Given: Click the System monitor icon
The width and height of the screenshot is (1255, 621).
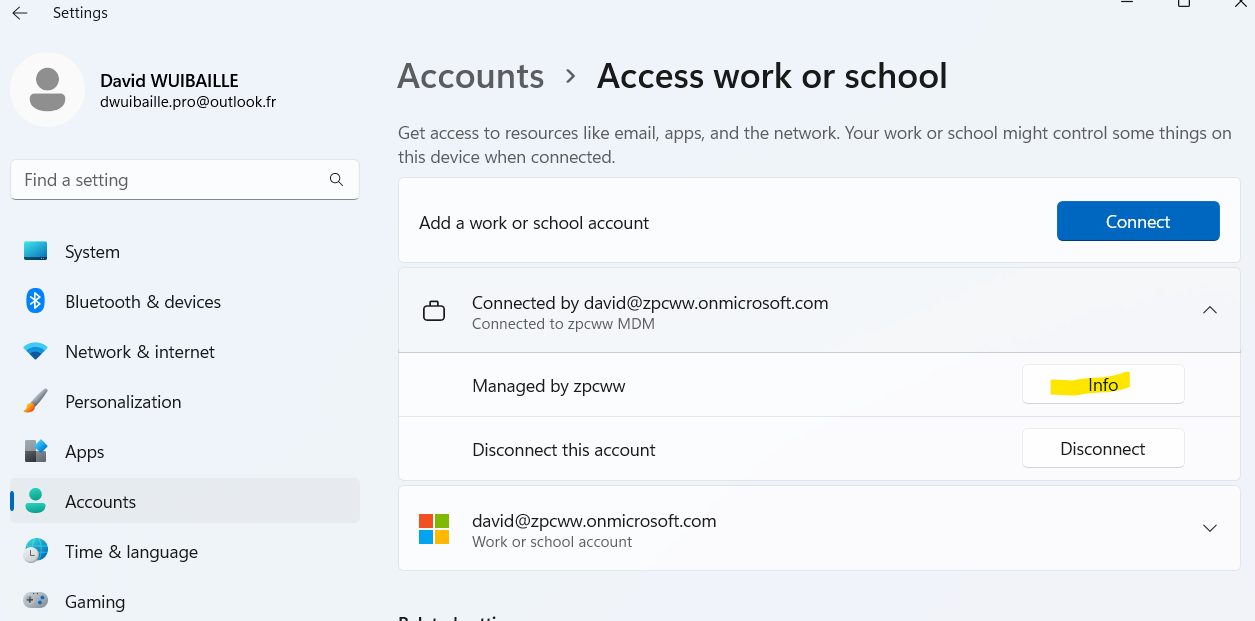Looking at the screenshot, I should [36, 252].
